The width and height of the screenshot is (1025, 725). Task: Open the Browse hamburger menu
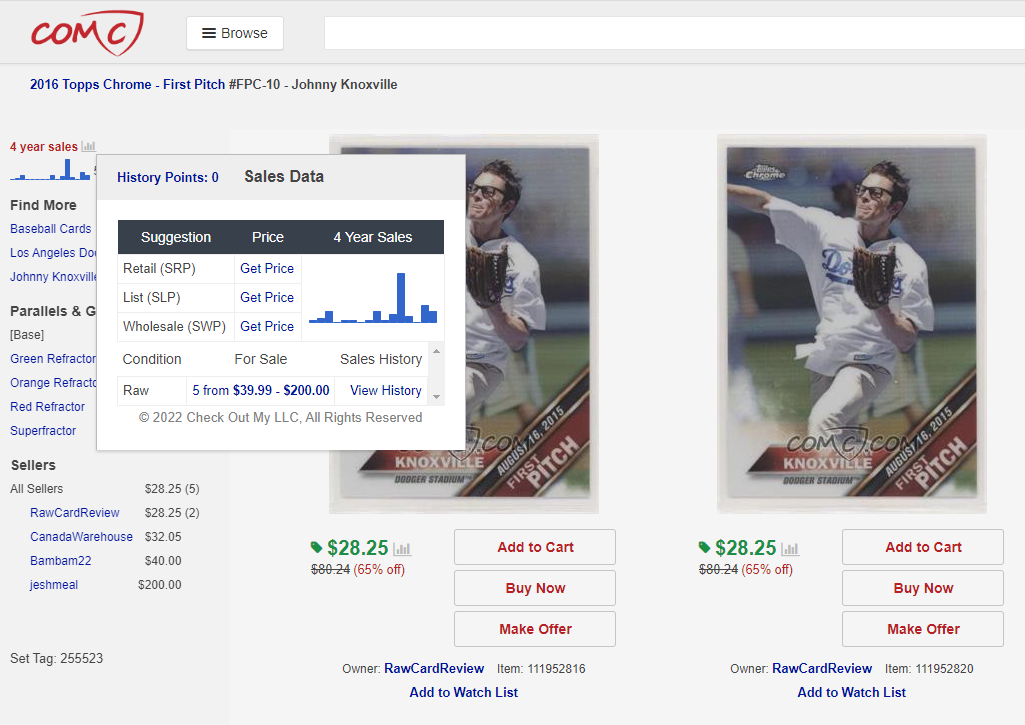click(x=235, y=33)
